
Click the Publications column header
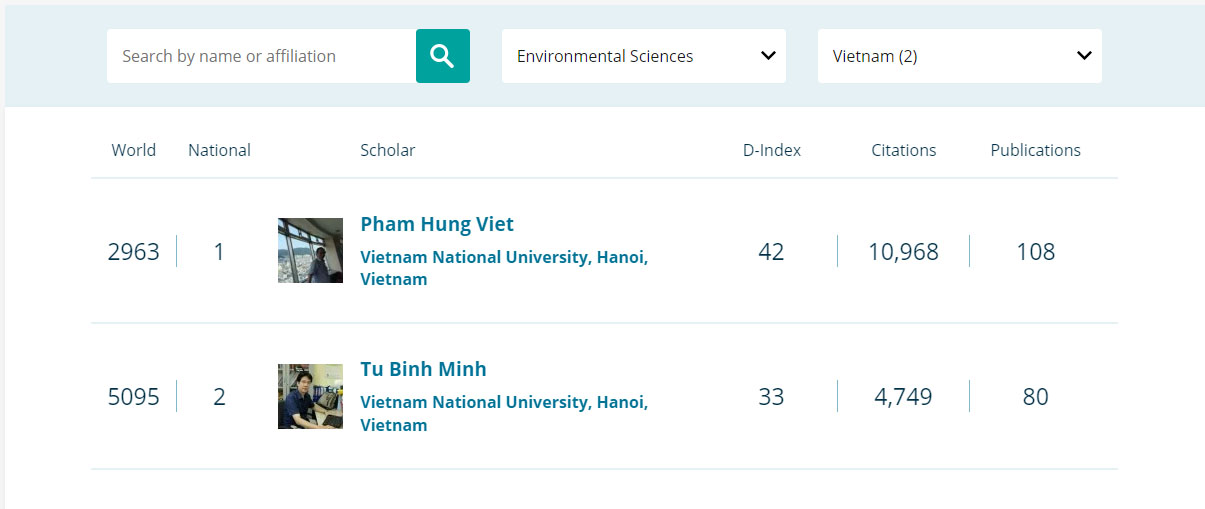1035,150
